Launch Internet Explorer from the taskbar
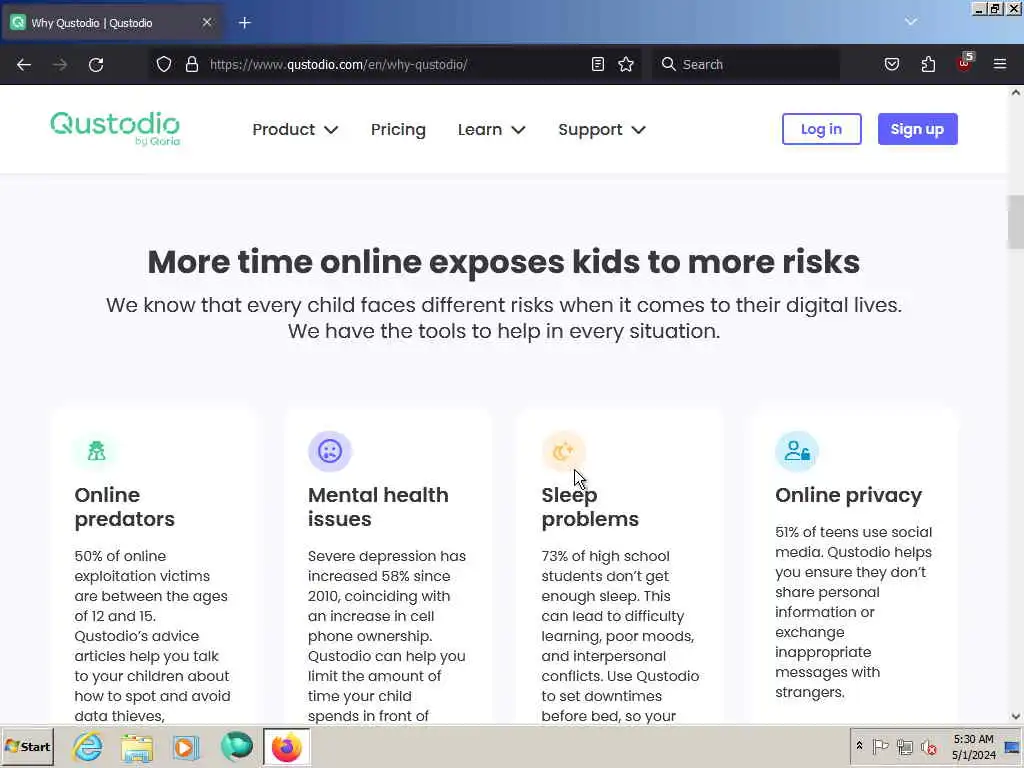 (88, 747)
